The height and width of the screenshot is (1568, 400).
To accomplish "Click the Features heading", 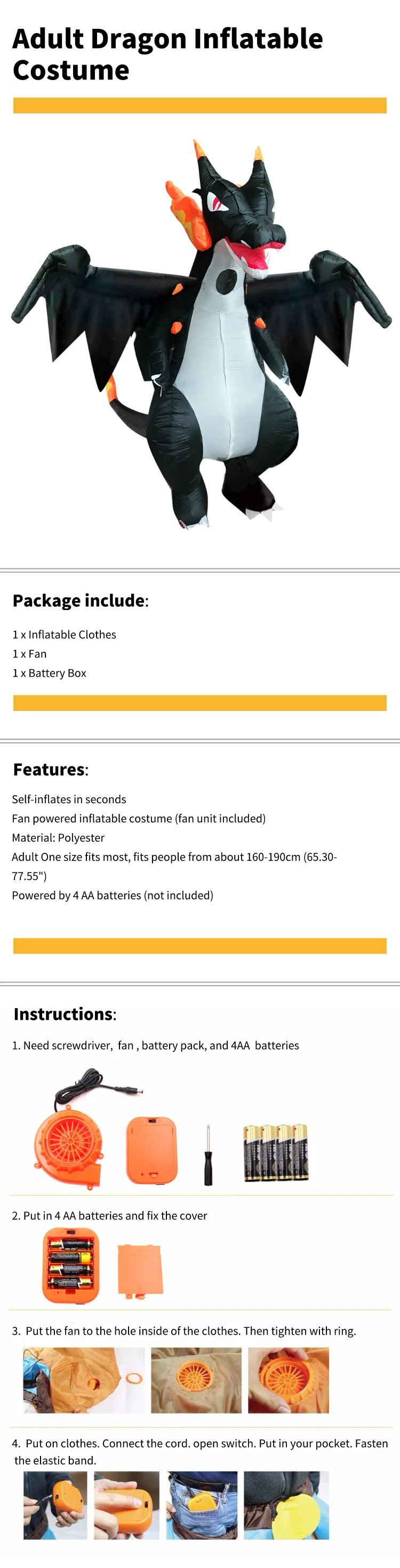I will 51,769.
